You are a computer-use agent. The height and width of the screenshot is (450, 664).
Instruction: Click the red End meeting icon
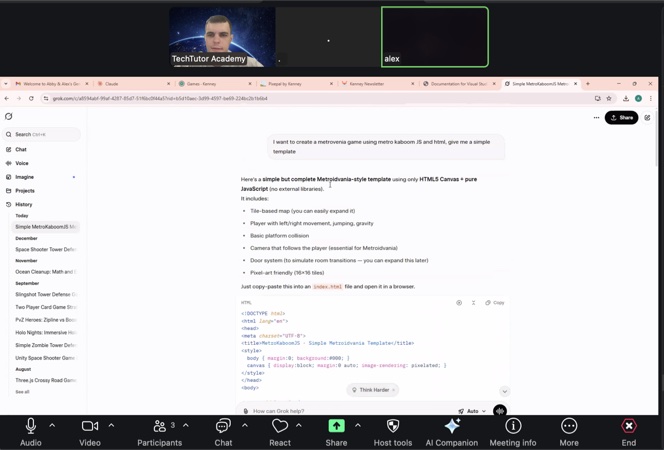[x=628, y=426]
